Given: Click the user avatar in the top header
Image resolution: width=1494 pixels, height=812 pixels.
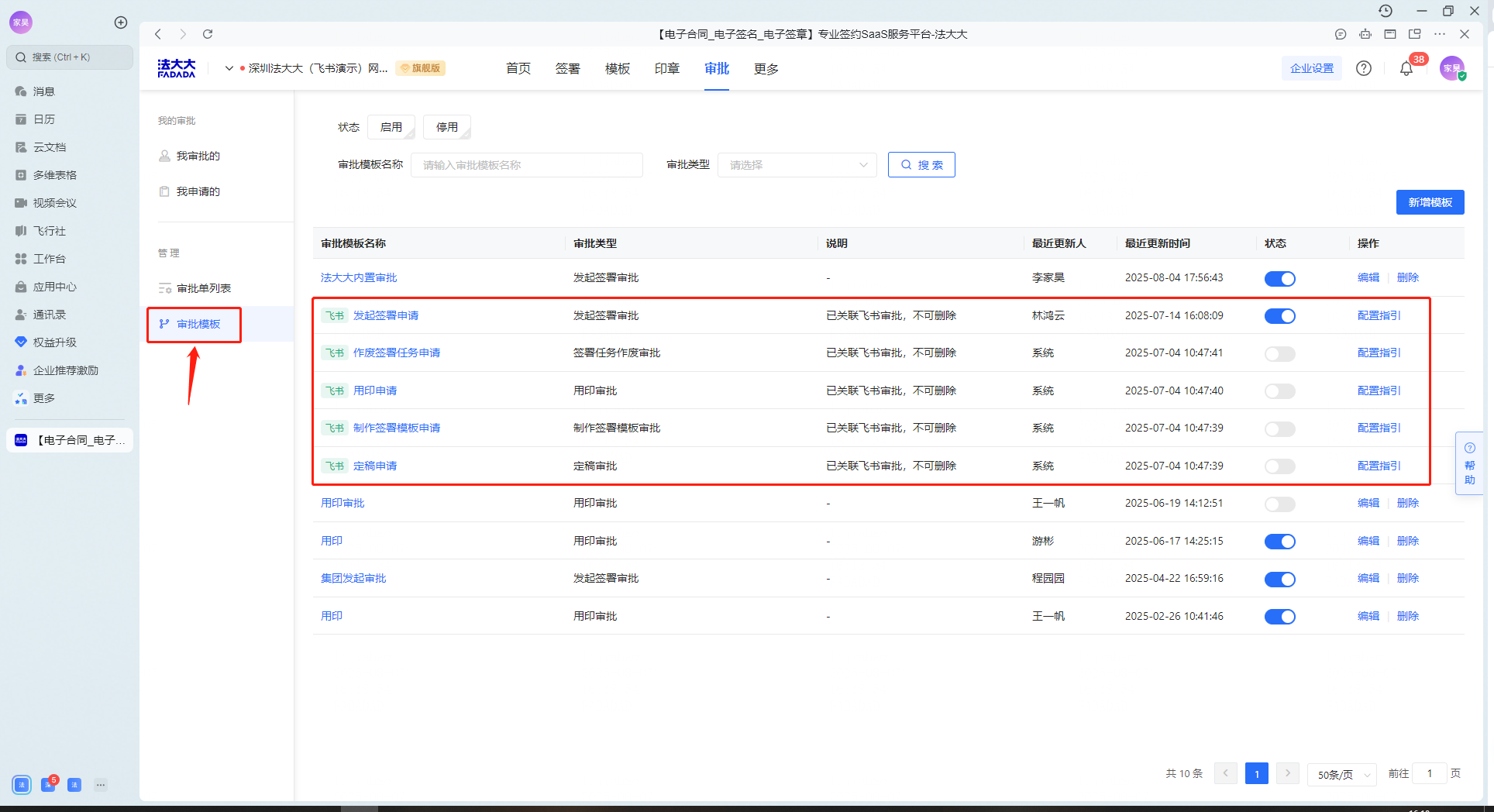Looking at the screenshot, I should click(x=1452, y=68).
